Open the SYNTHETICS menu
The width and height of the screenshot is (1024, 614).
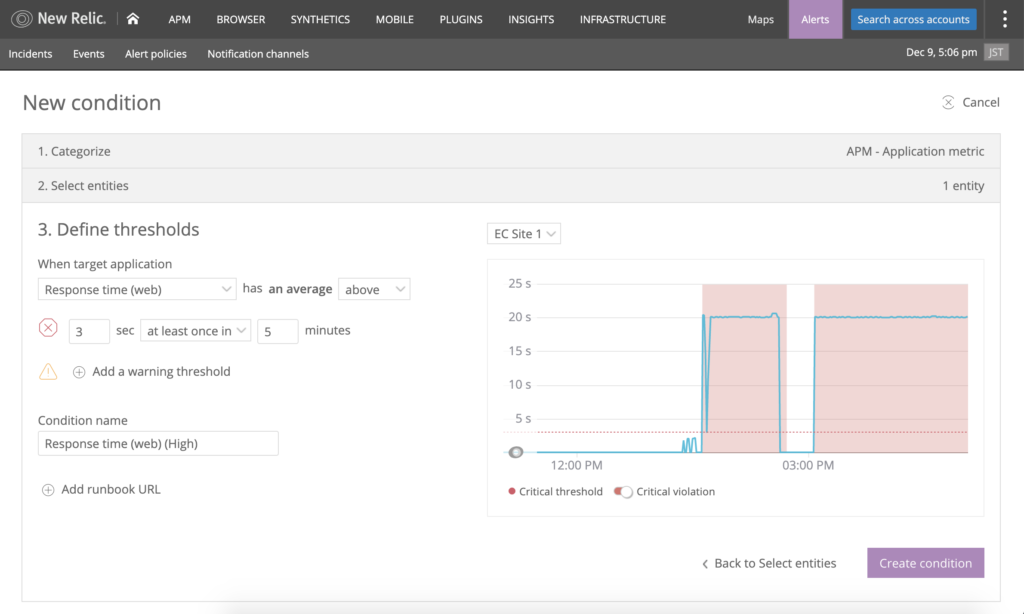tap(320, 20)
